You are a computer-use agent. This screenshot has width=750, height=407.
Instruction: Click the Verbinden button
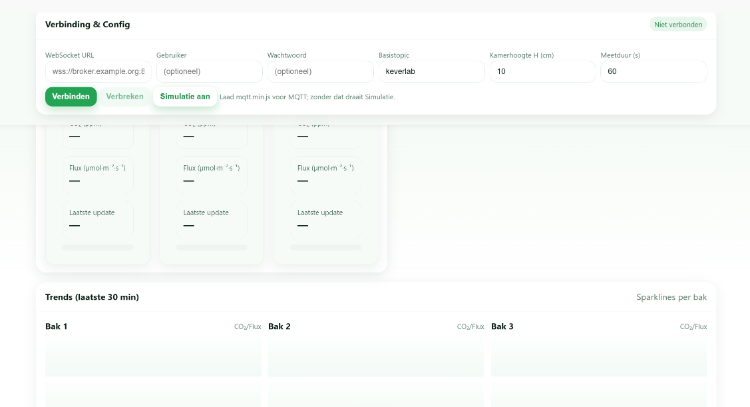tap(70, 97)
